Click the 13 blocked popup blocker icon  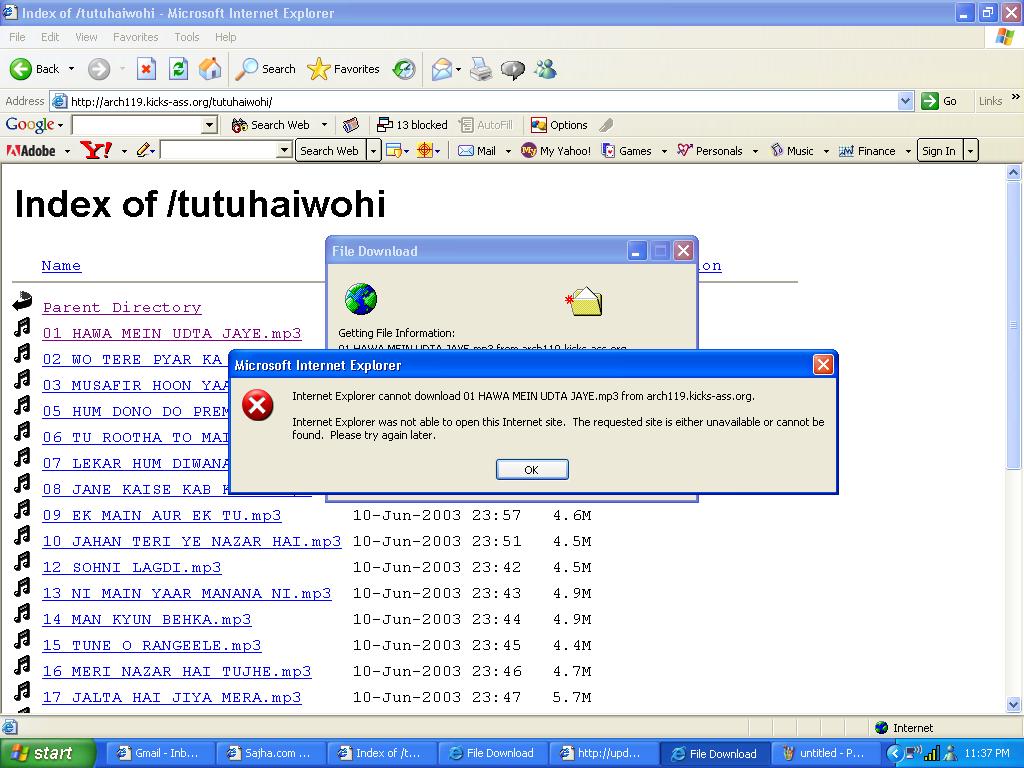click(411, 125)
